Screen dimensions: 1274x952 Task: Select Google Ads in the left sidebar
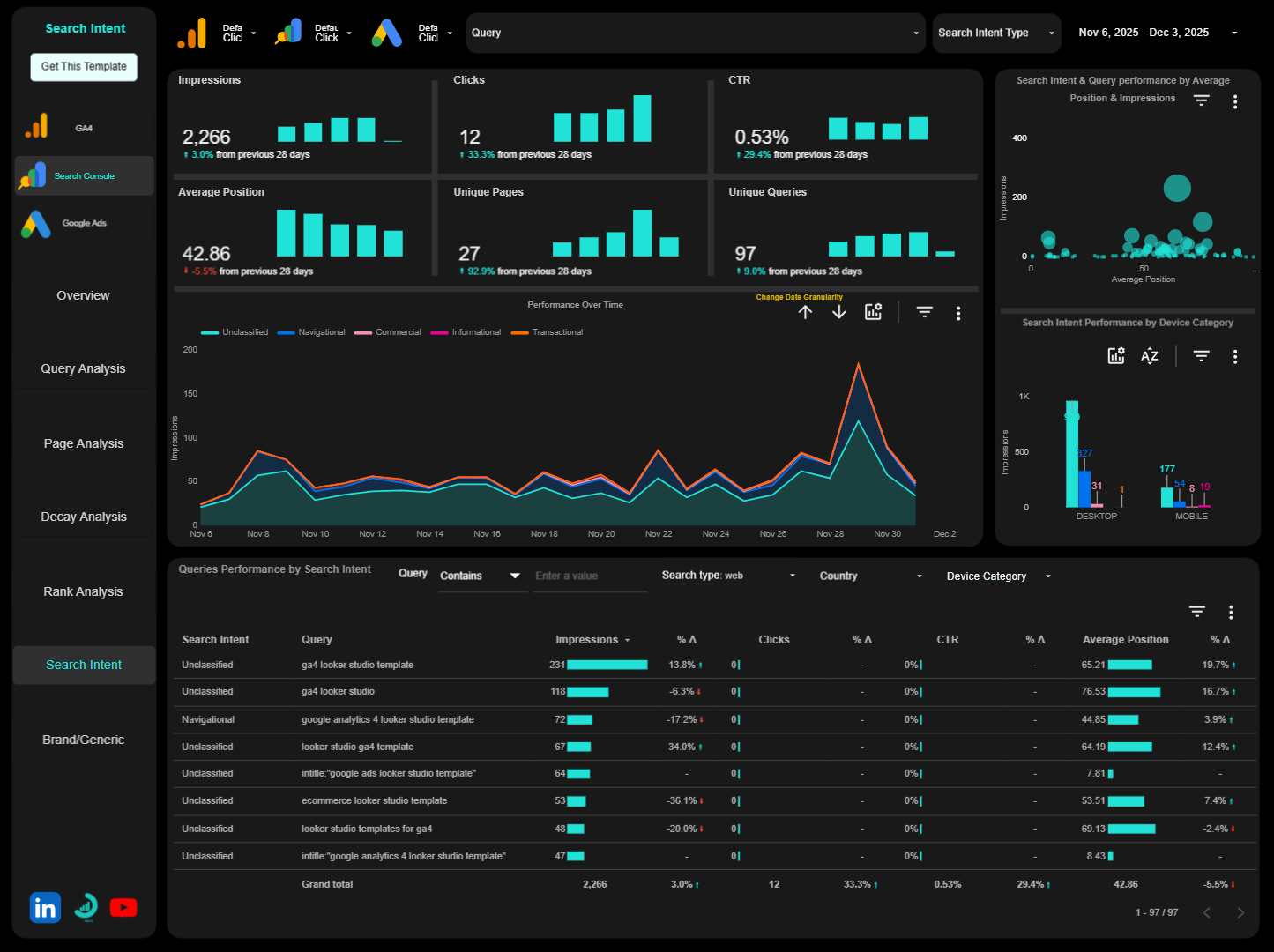click(x=83, y=223)
